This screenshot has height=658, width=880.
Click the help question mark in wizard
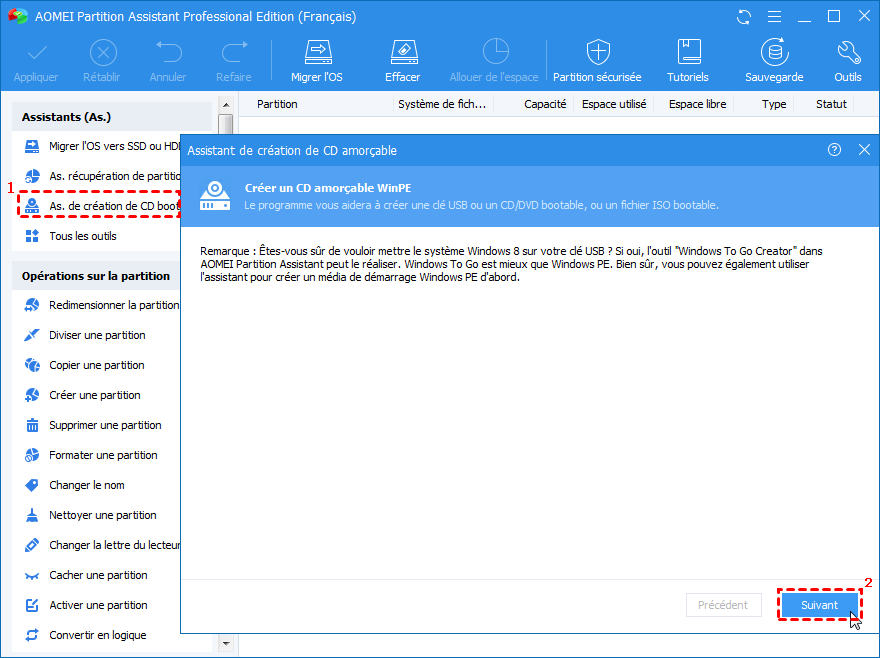[834, 149]
